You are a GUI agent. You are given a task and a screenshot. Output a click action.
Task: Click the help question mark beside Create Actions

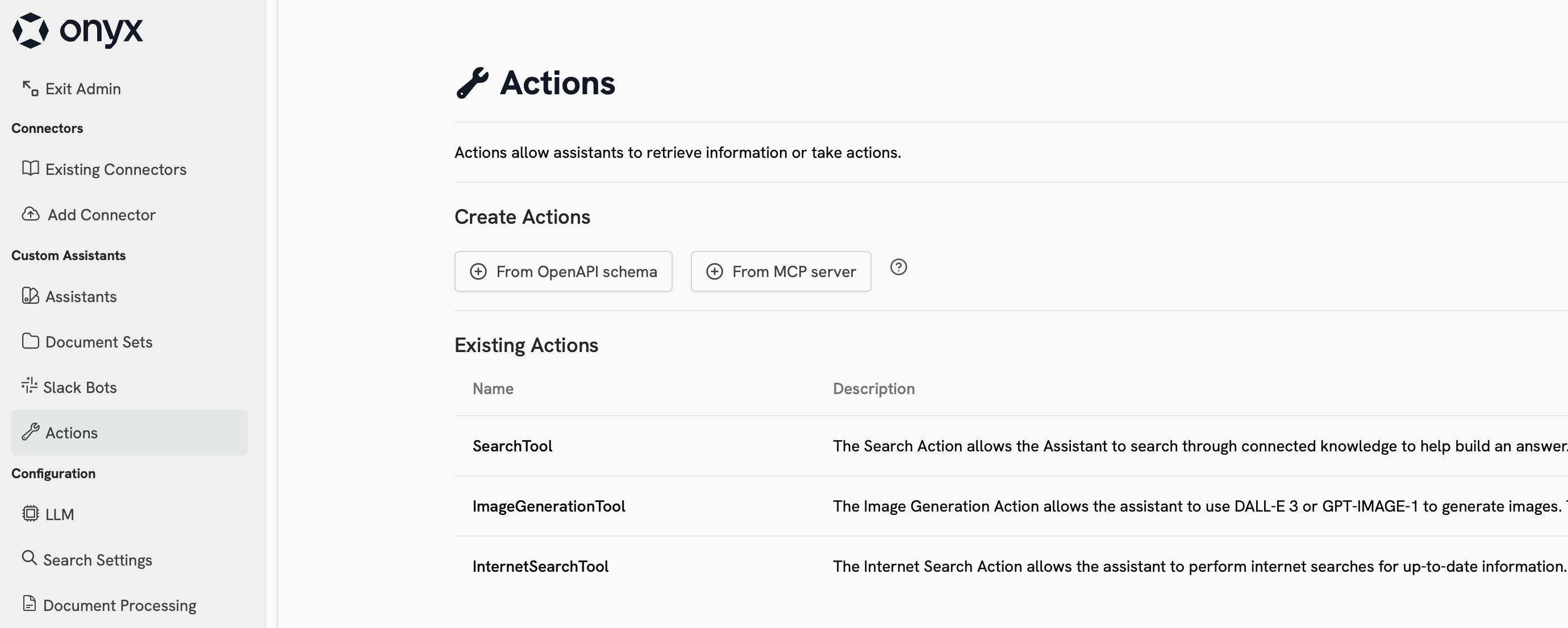(899, 267)
